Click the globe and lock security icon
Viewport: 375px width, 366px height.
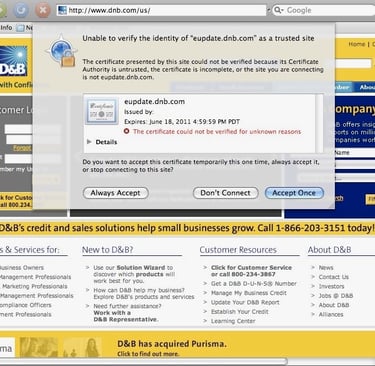61,51
